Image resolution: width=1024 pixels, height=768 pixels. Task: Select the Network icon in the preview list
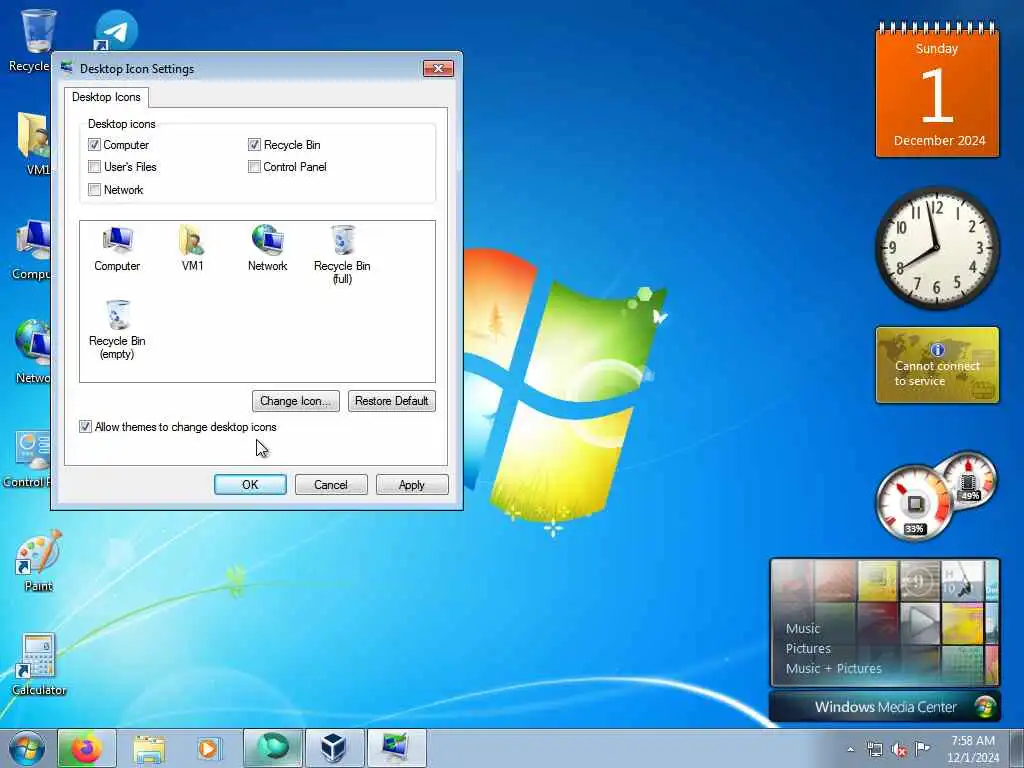coord(267,249)
